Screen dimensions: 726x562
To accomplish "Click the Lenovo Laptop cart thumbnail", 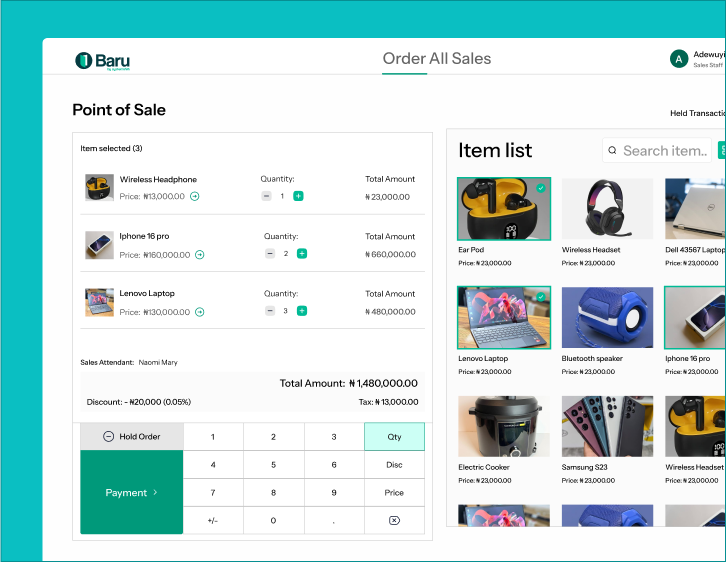I will [99, 303].
